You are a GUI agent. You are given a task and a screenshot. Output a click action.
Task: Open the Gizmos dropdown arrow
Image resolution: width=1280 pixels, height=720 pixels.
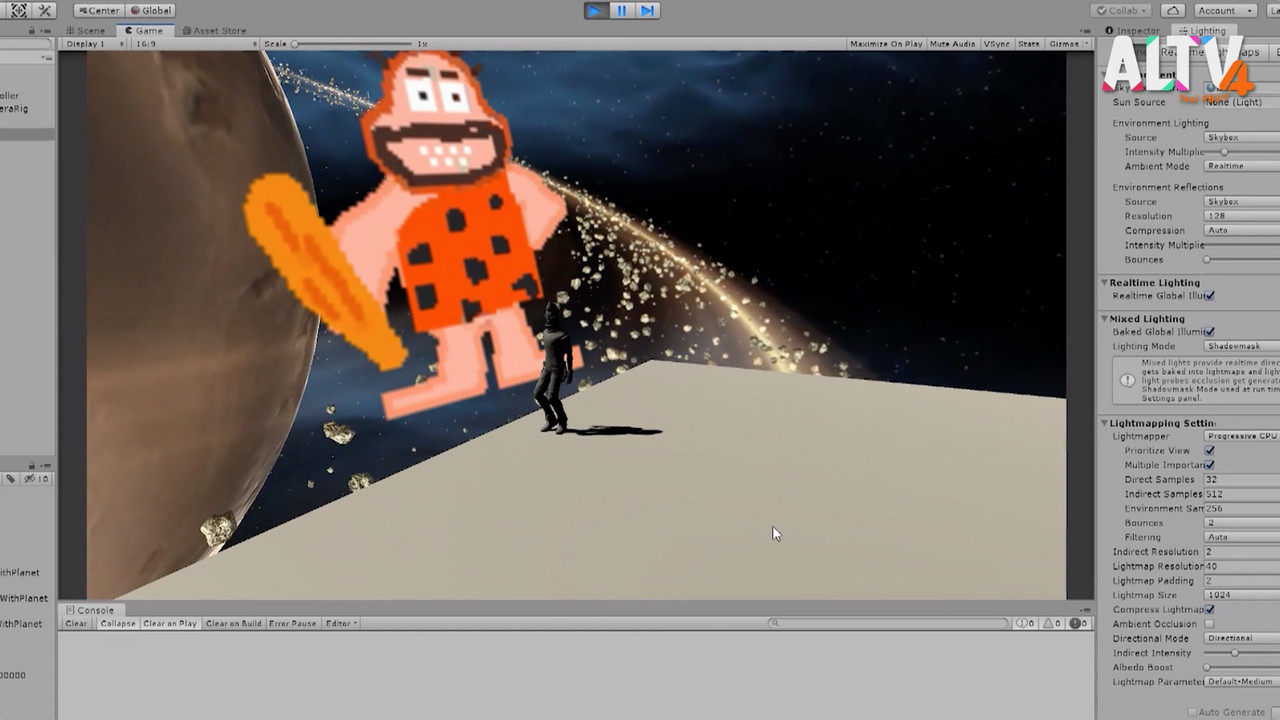(x=1085, y=44)
